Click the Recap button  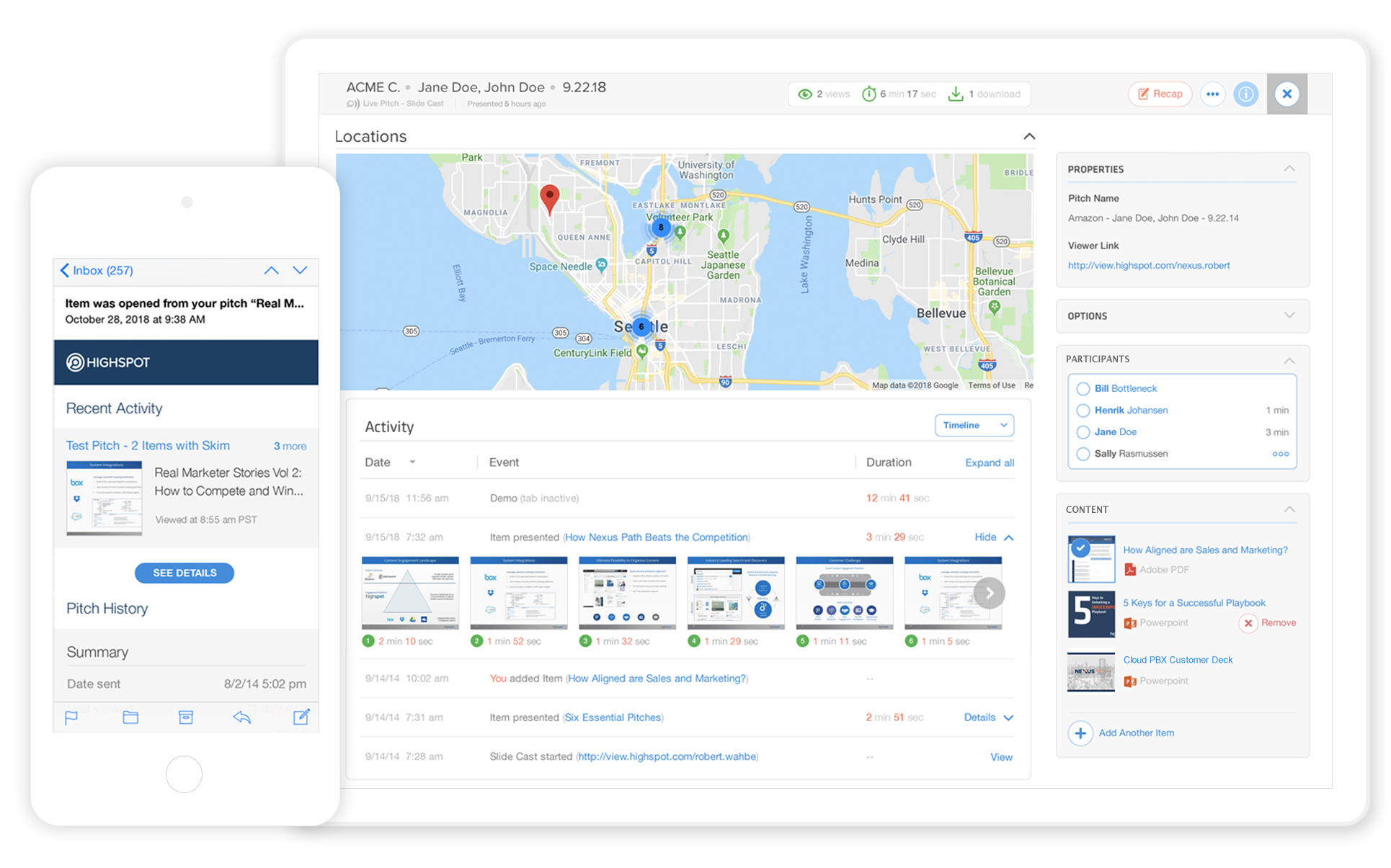coord(1159,94)
